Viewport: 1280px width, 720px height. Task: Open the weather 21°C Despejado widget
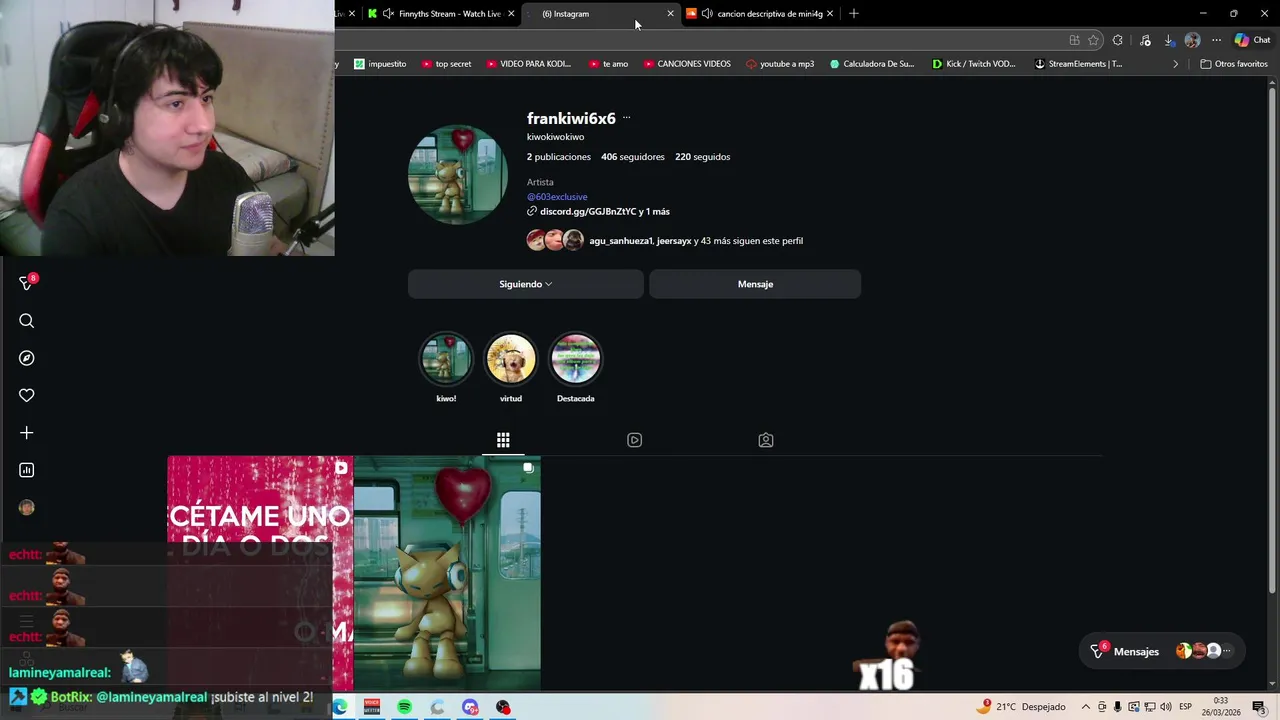click(1022, 707)
